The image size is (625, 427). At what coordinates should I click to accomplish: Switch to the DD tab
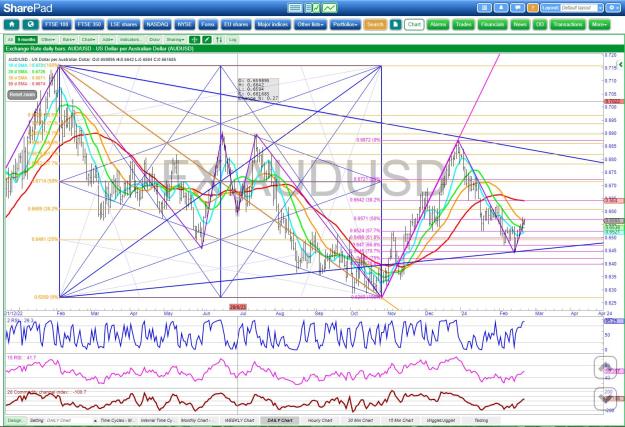tap(540, 24)
